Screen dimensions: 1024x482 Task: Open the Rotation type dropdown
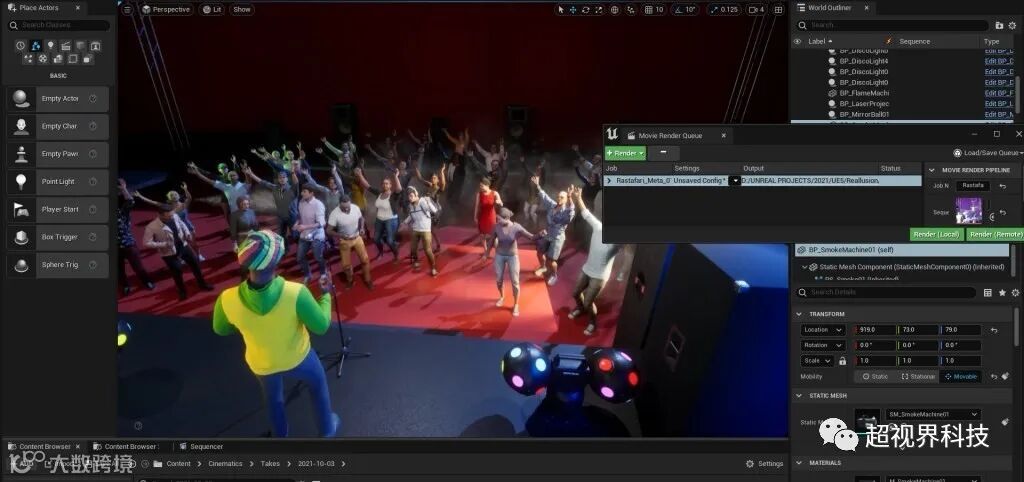click(x=823, y=345)
